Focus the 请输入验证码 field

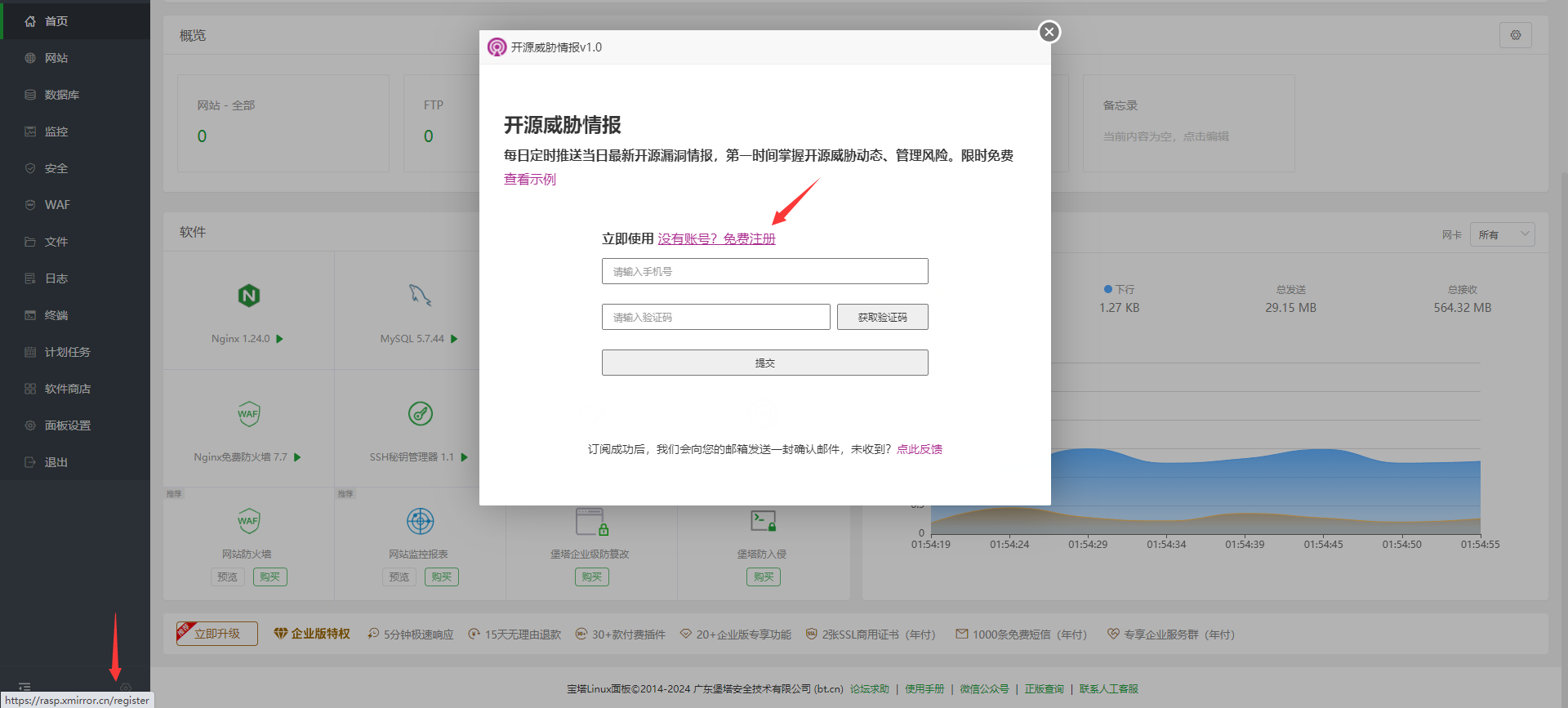click(x=716, y=317)
